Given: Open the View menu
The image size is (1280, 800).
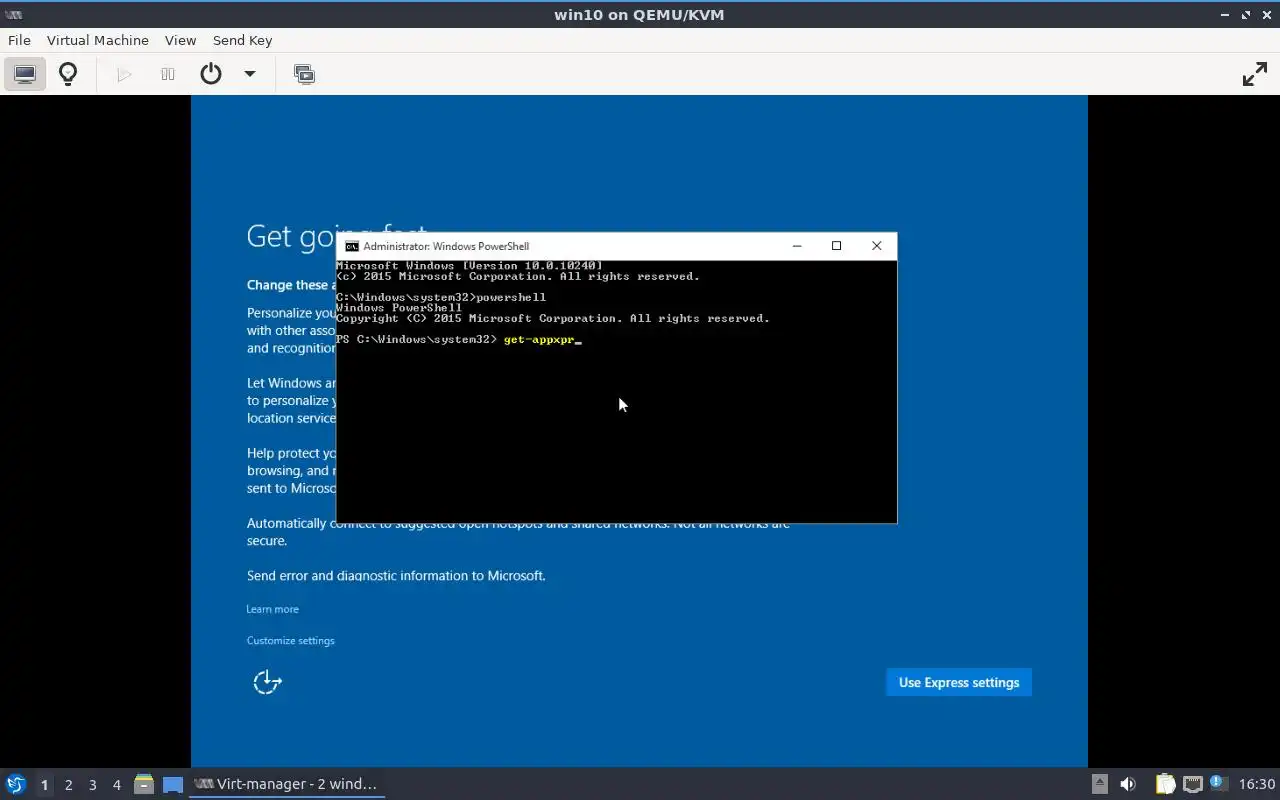Looking at the screenshot, I should tap(180, 40).
